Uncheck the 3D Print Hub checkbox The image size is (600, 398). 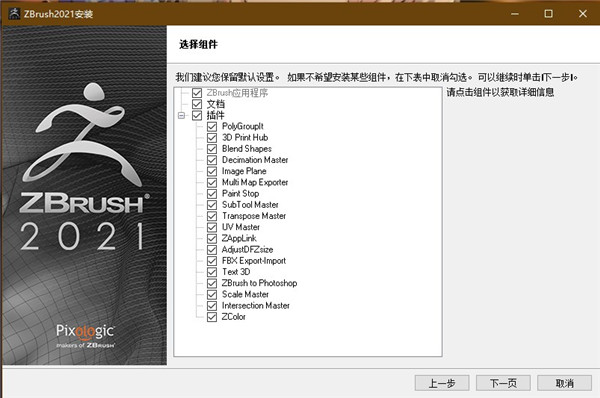pos(212,137)
